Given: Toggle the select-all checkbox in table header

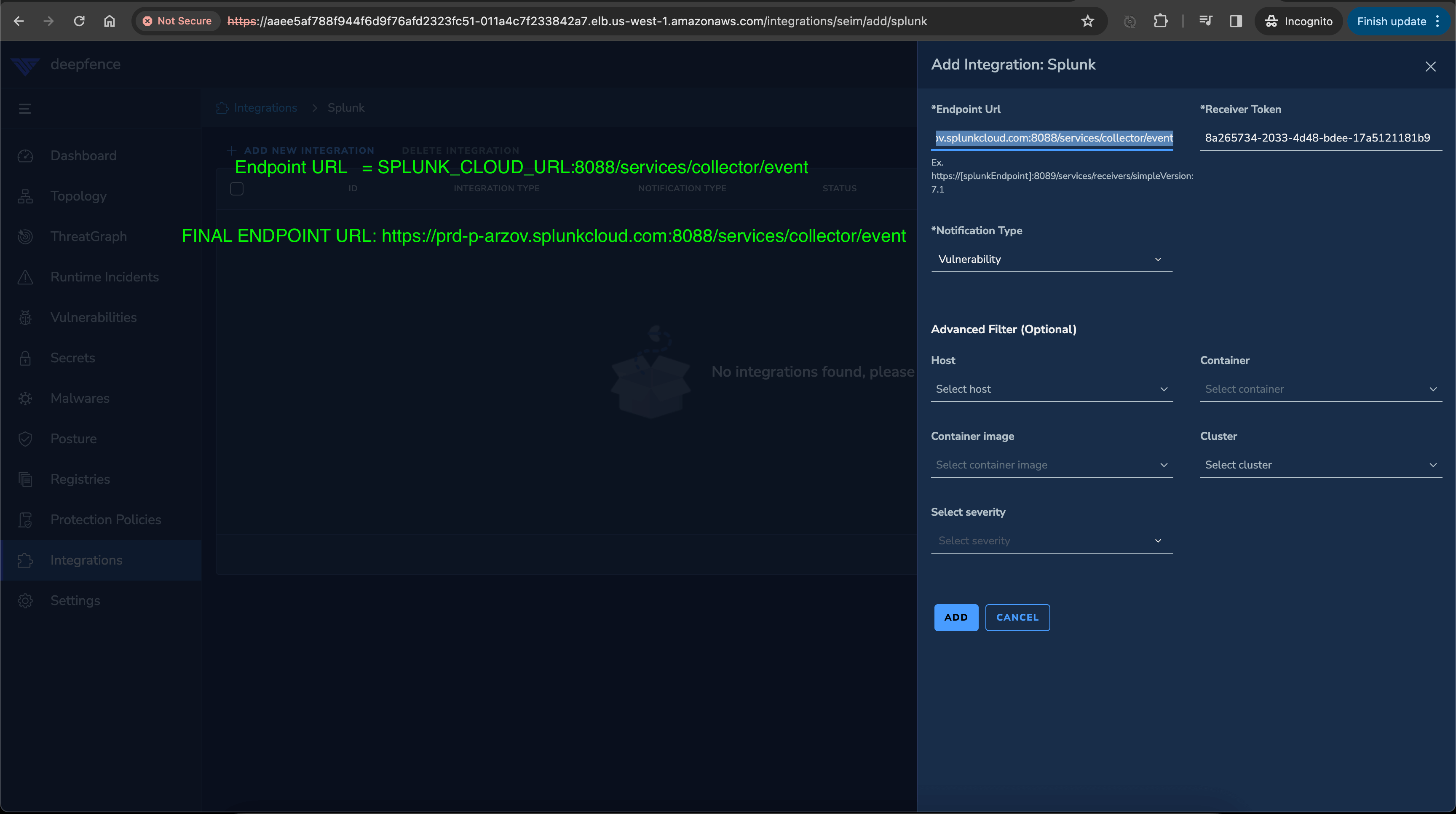Looking at the screenshot, I should (x=237, y=189).
